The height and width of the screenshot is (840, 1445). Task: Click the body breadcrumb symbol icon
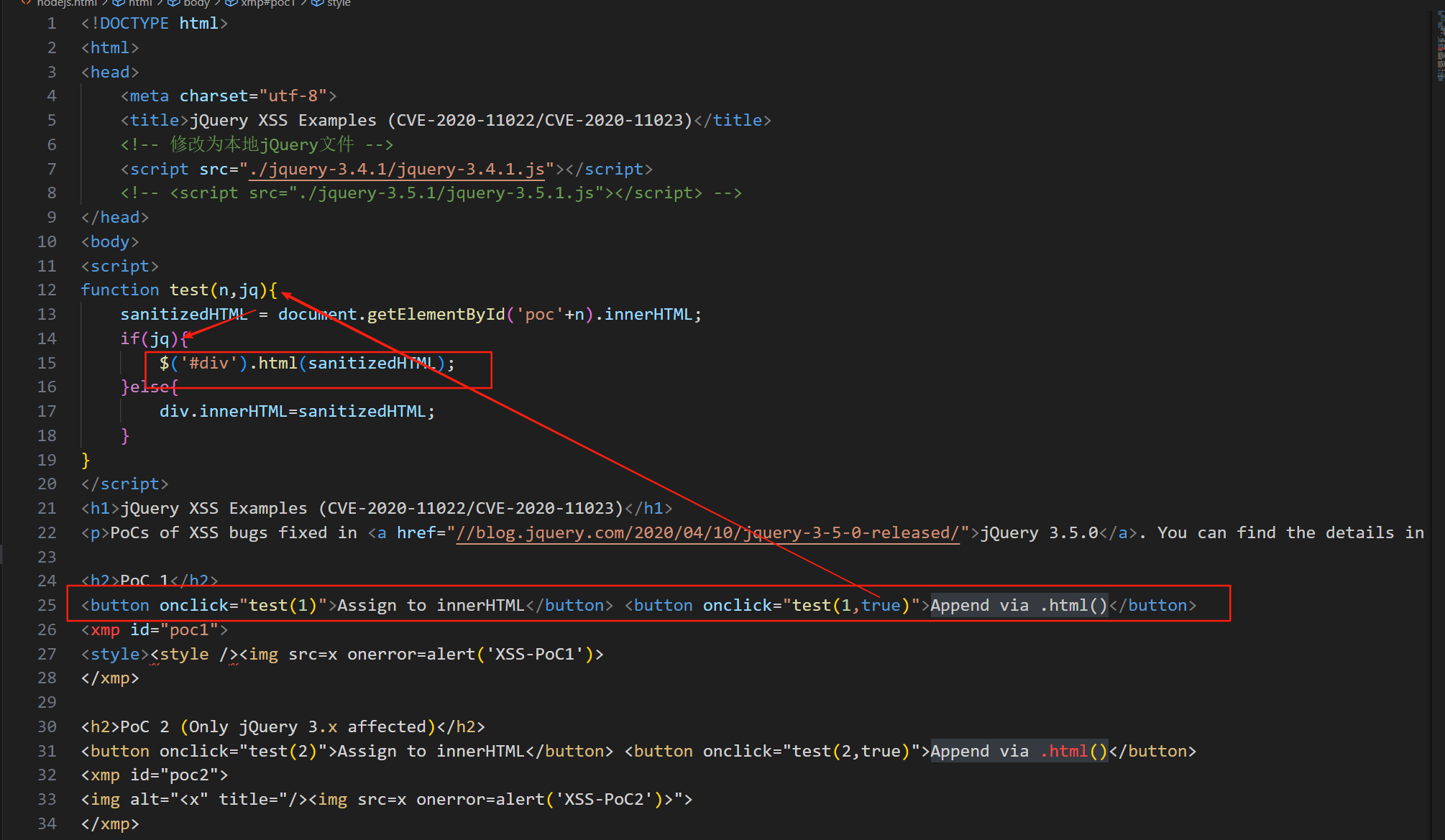tap(173, 2)
